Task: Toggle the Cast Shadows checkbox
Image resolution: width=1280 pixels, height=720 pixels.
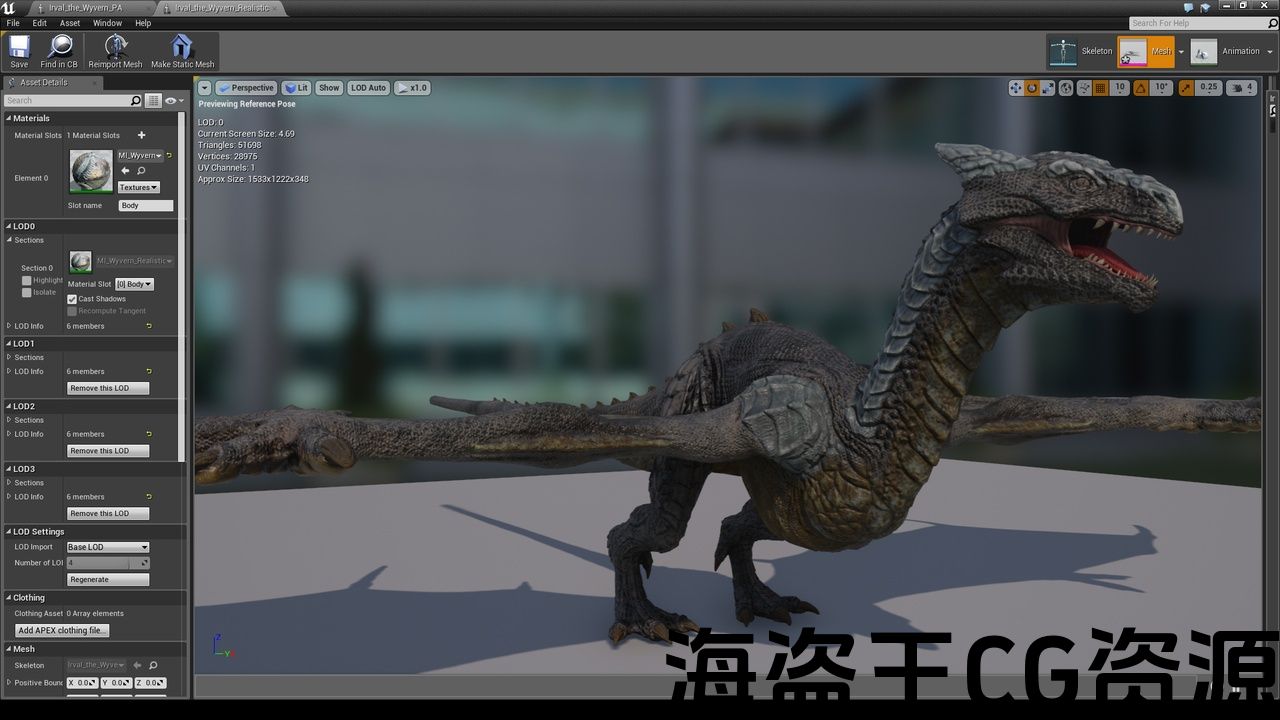Action: [72, 299]
